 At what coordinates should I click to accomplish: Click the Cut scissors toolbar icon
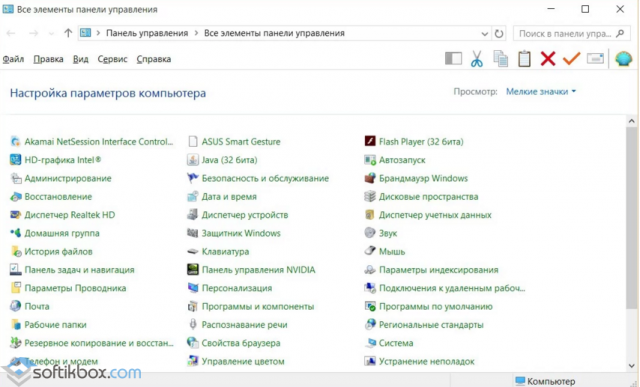[476, 59]
